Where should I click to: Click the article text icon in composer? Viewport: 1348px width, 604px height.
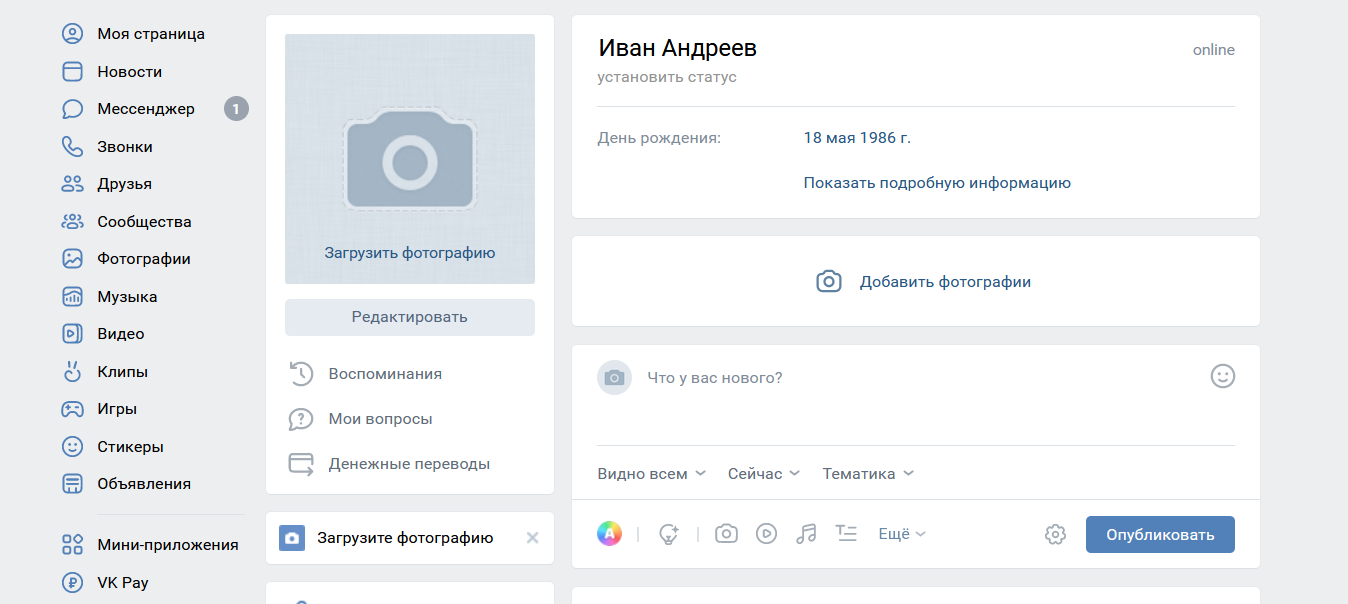(846, 534)
